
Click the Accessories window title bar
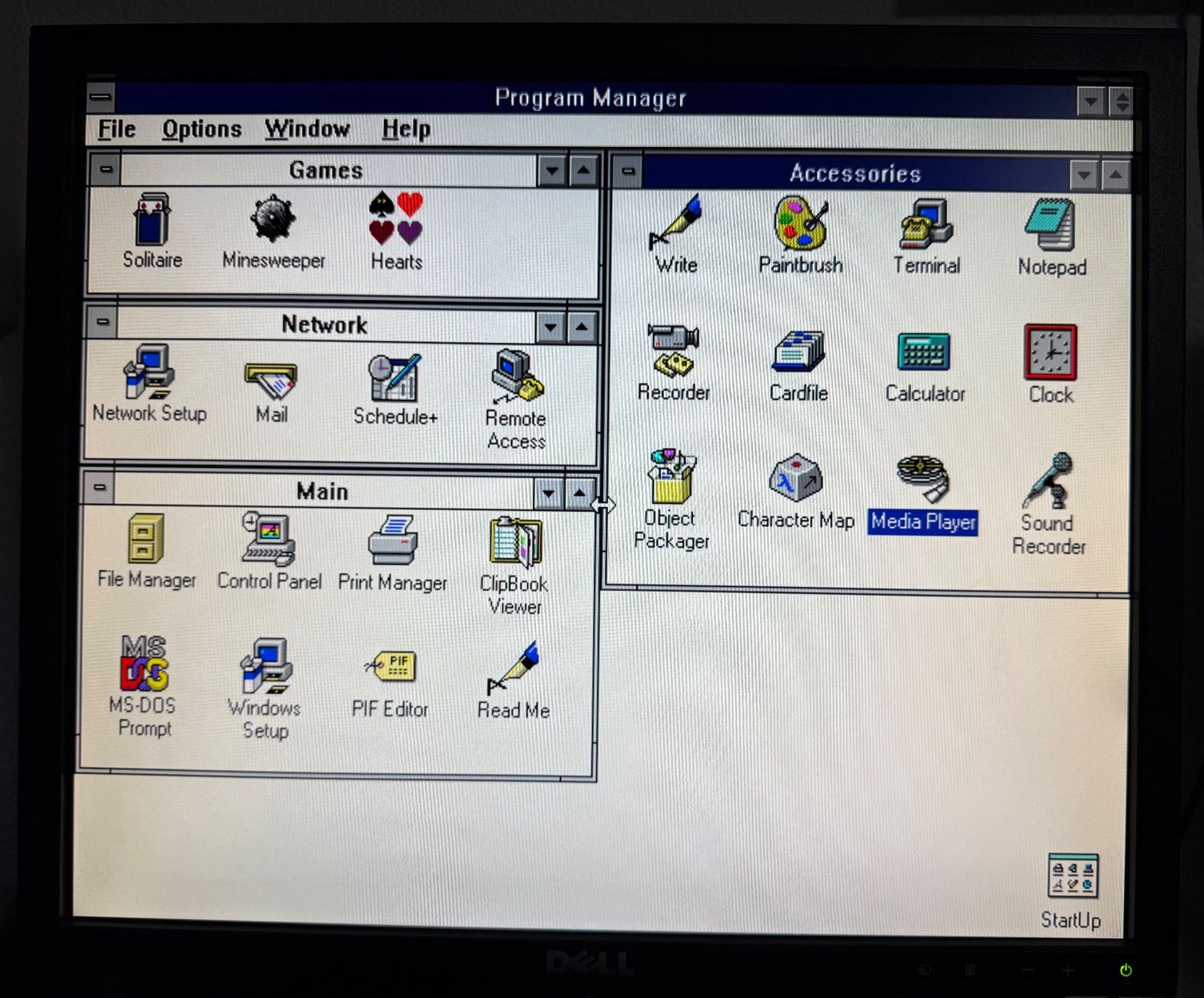(x=856, y=174)
